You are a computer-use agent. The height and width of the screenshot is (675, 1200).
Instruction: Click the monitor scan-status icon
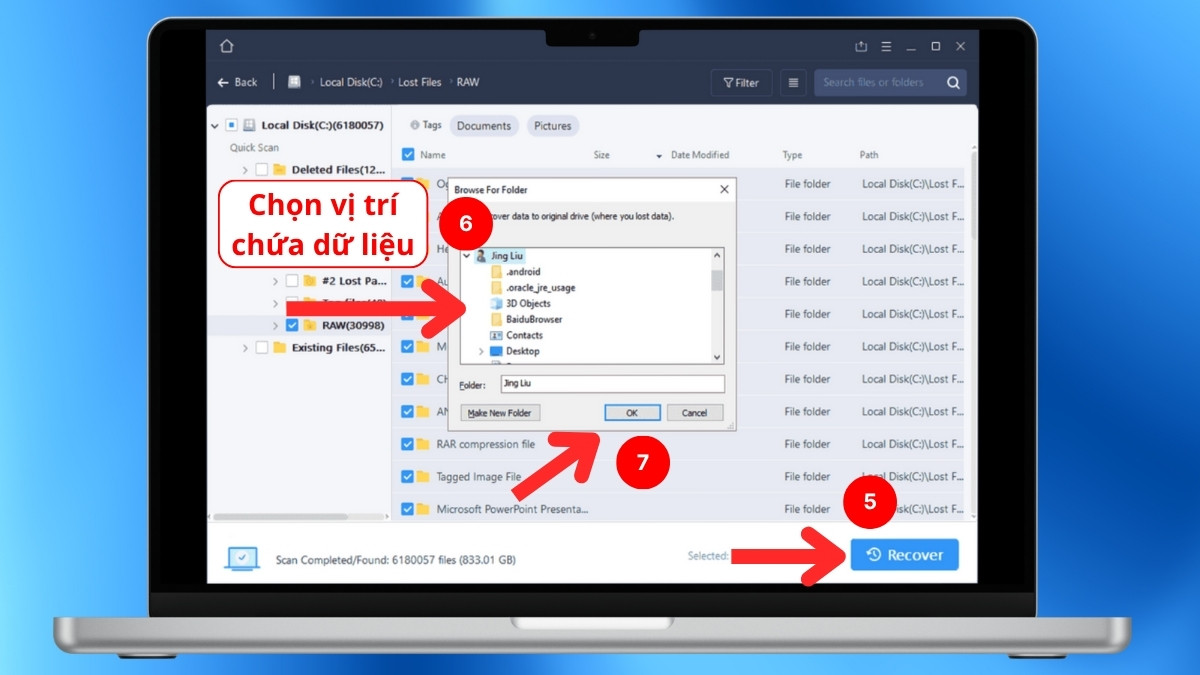click(242, 558)
